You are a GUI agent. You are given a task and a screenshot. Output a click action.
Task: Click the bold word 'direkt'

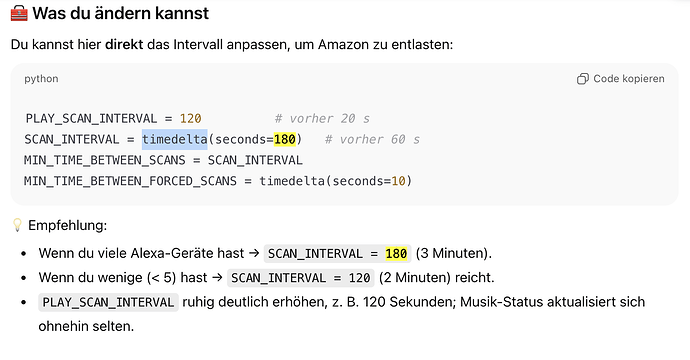[124, 44]
